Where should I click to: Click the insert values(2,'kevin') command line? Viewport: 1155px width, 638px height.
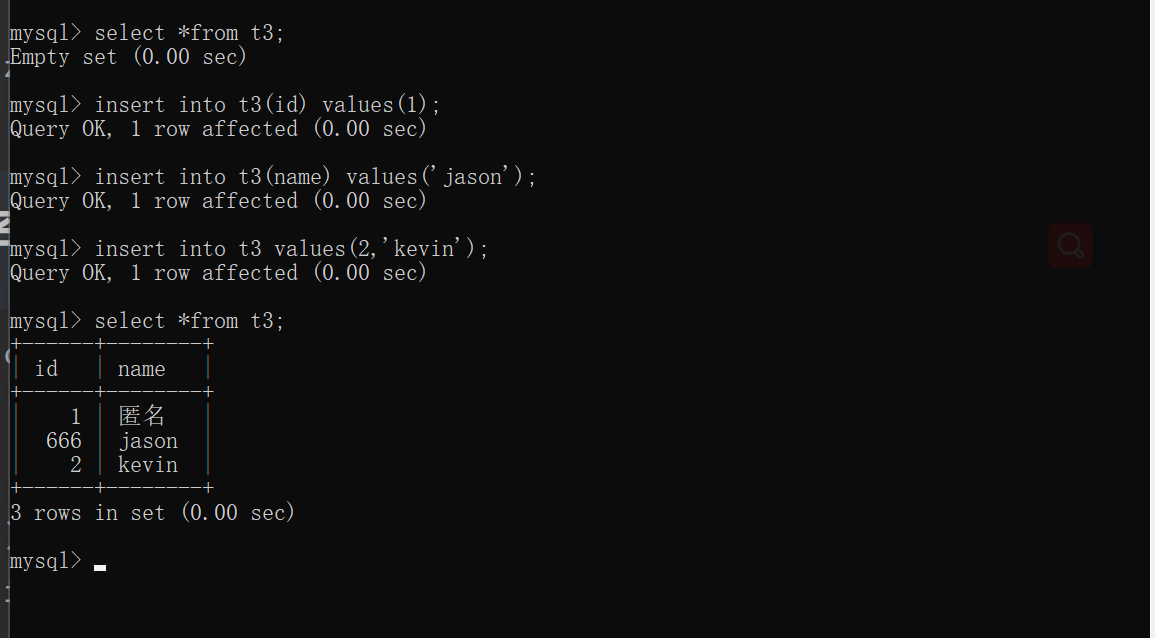point(291,249)
